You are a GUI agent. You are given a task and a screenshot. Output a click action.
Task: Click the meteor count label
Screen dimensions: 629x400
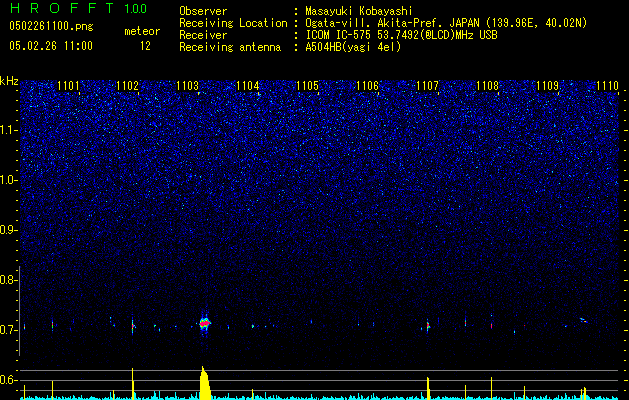[142, 31]
